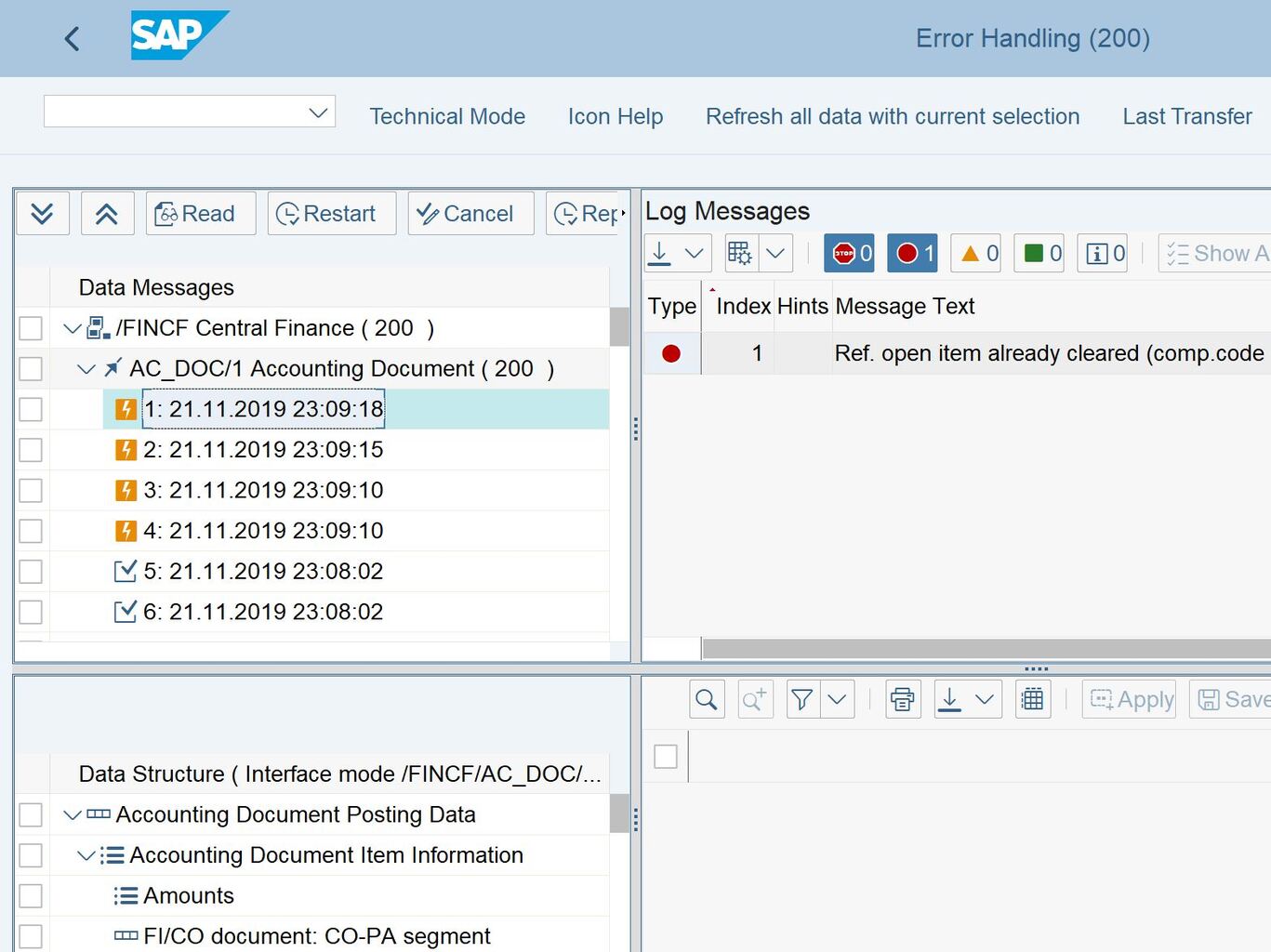This screenshot has width=1271, height=952.
Task: Filter by success messages green square (0)
Action: click(x=1039, y=253)
